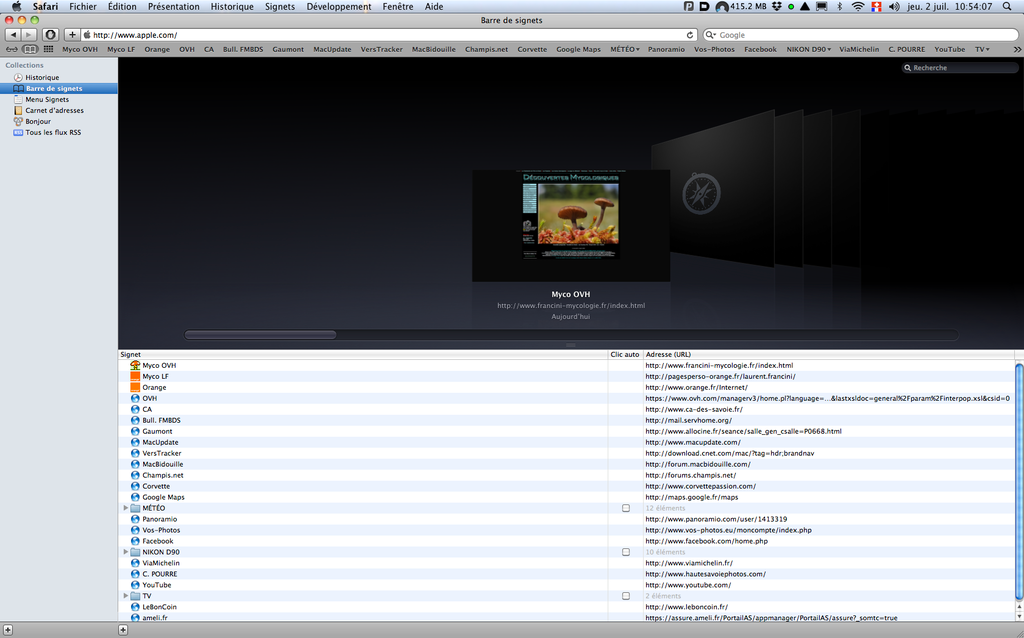
Task: Click the Recherche bookmarks search field
Action: (x=959, y=67)
